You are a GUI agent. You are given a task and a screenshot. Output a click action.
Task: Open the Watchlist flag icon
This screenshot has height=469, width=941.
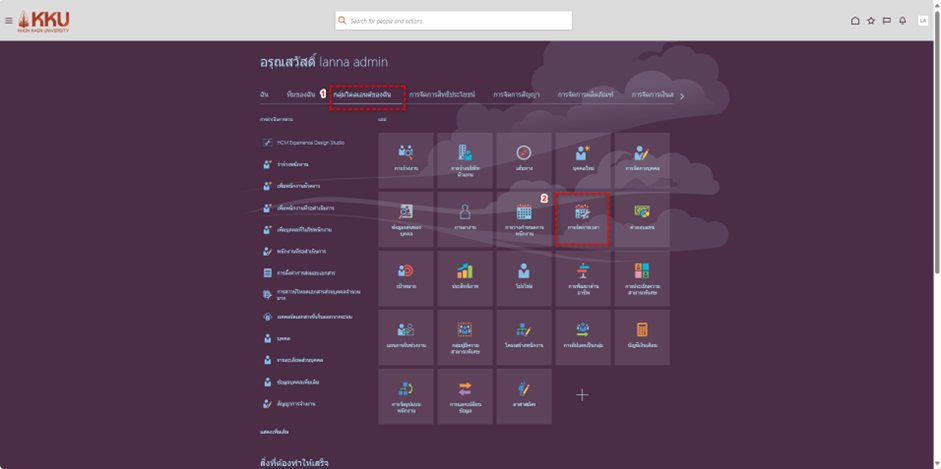pyautogui.click(x=887, y=20)
